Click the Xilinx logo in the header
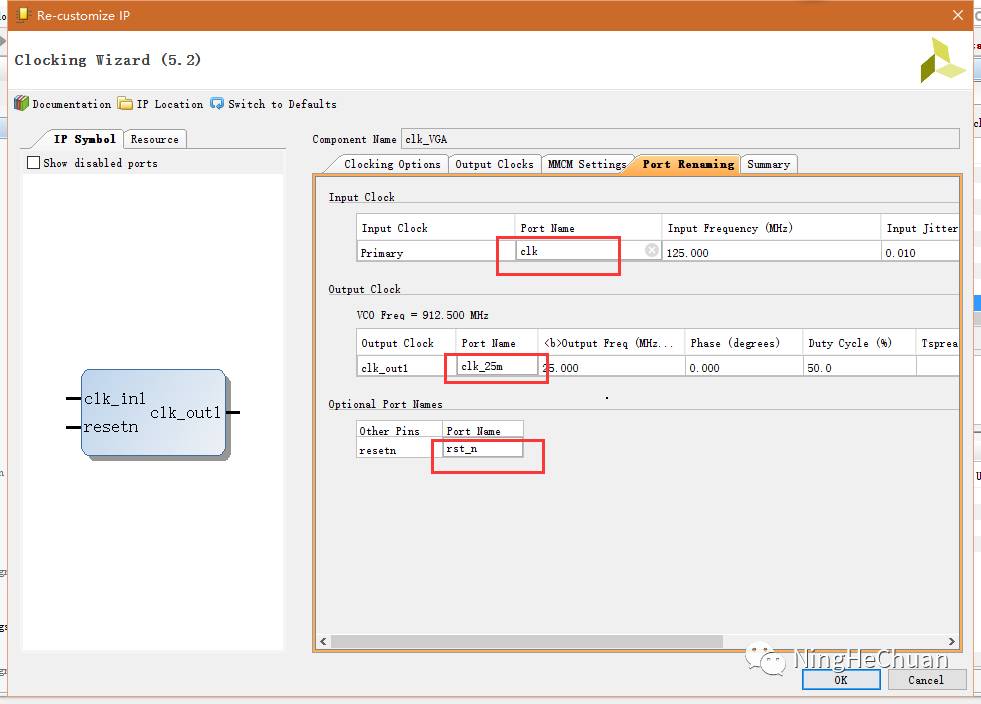981x704 pixels. (942, 60)
